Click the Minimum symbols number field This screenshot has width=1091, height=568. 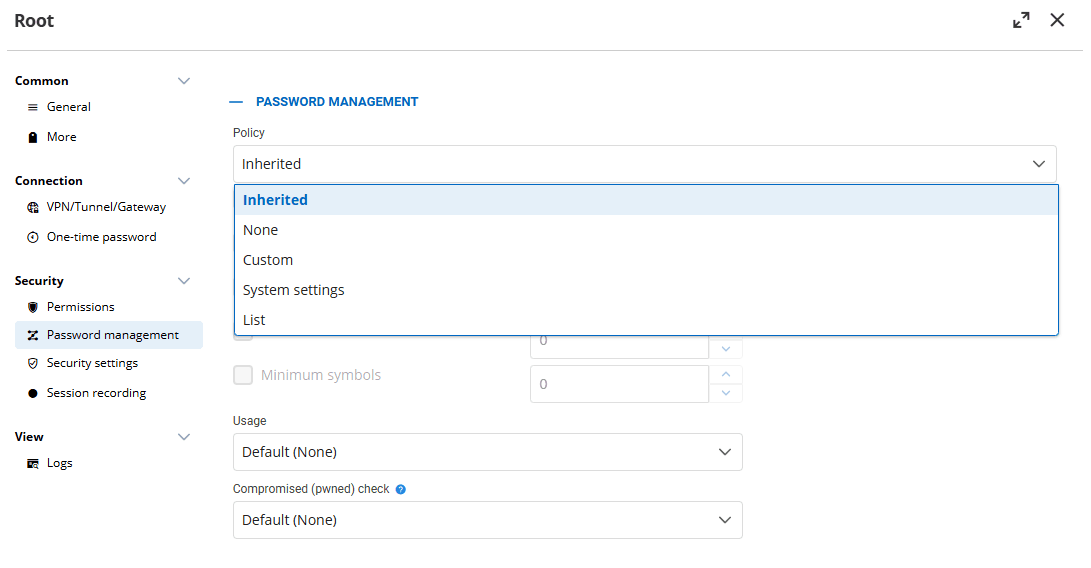[619, 384]
